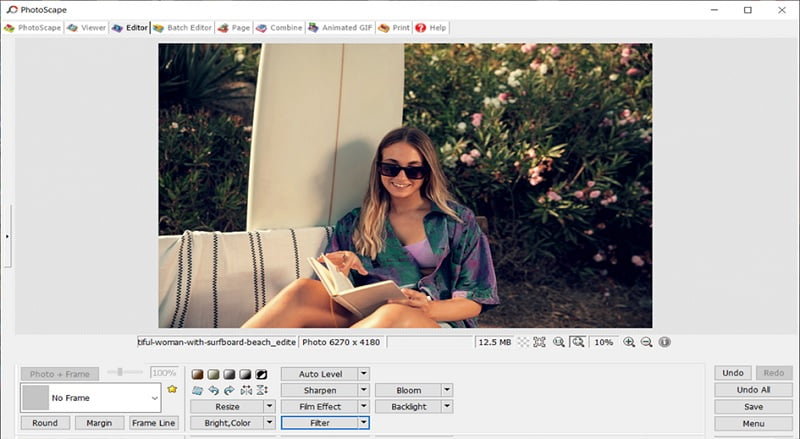Expand the Film Effect dropdown arrow
Image resolution: width=800 pixels, height=439 pixels.
(364, 406)
